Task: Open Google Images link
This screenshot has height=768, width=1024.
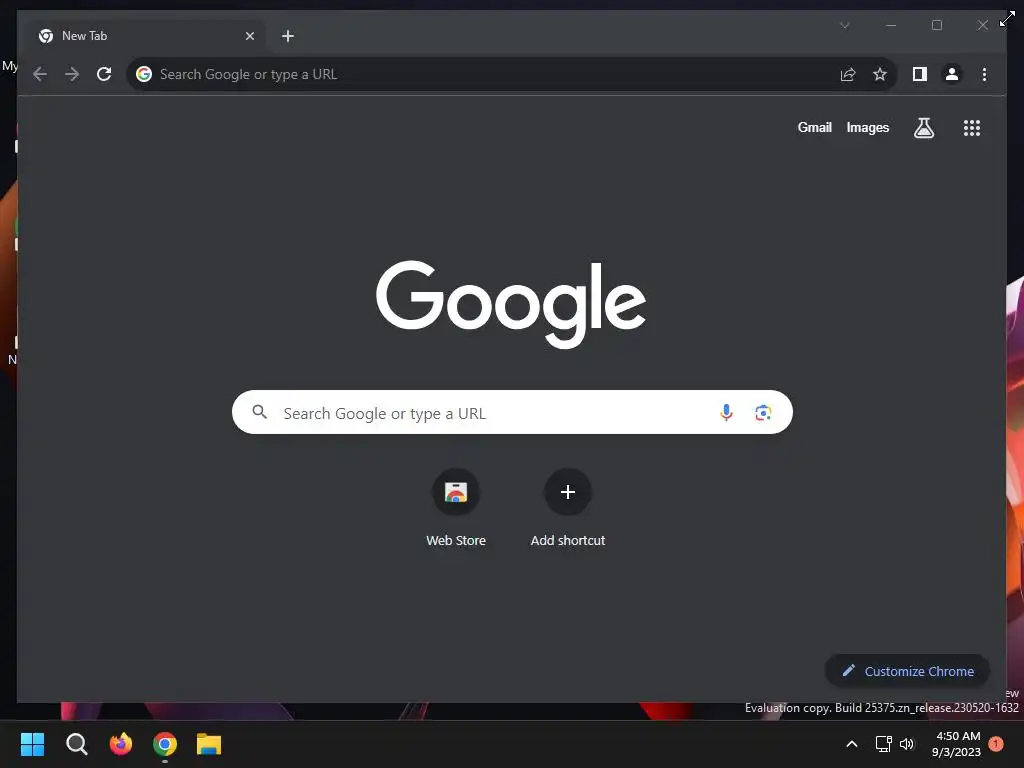Action: (x=867, y=127)
